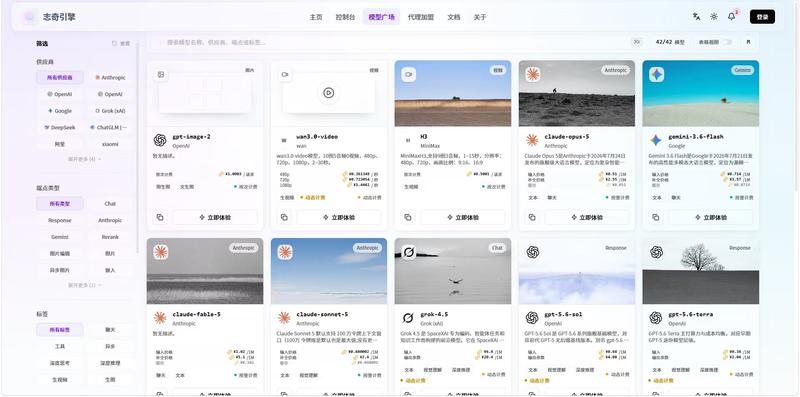The width and height of the screenshot is (800, 397).
Task: Open the language translation switcher
Action: [696, 17]
